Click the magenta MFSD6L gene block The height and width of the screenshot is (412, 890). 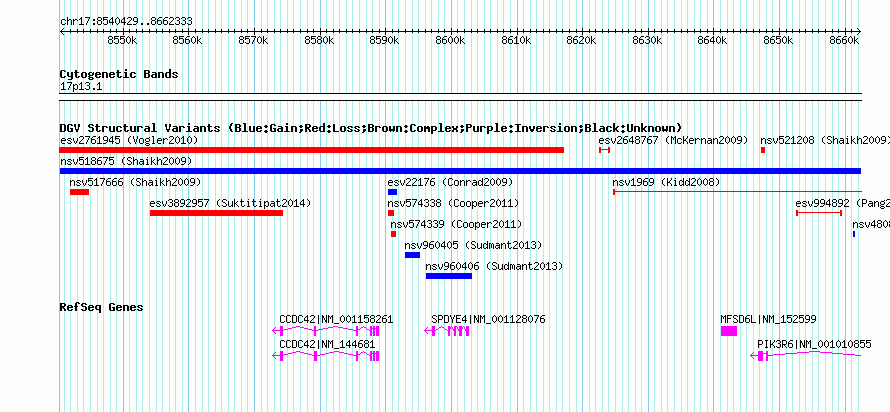coord(729,331)
